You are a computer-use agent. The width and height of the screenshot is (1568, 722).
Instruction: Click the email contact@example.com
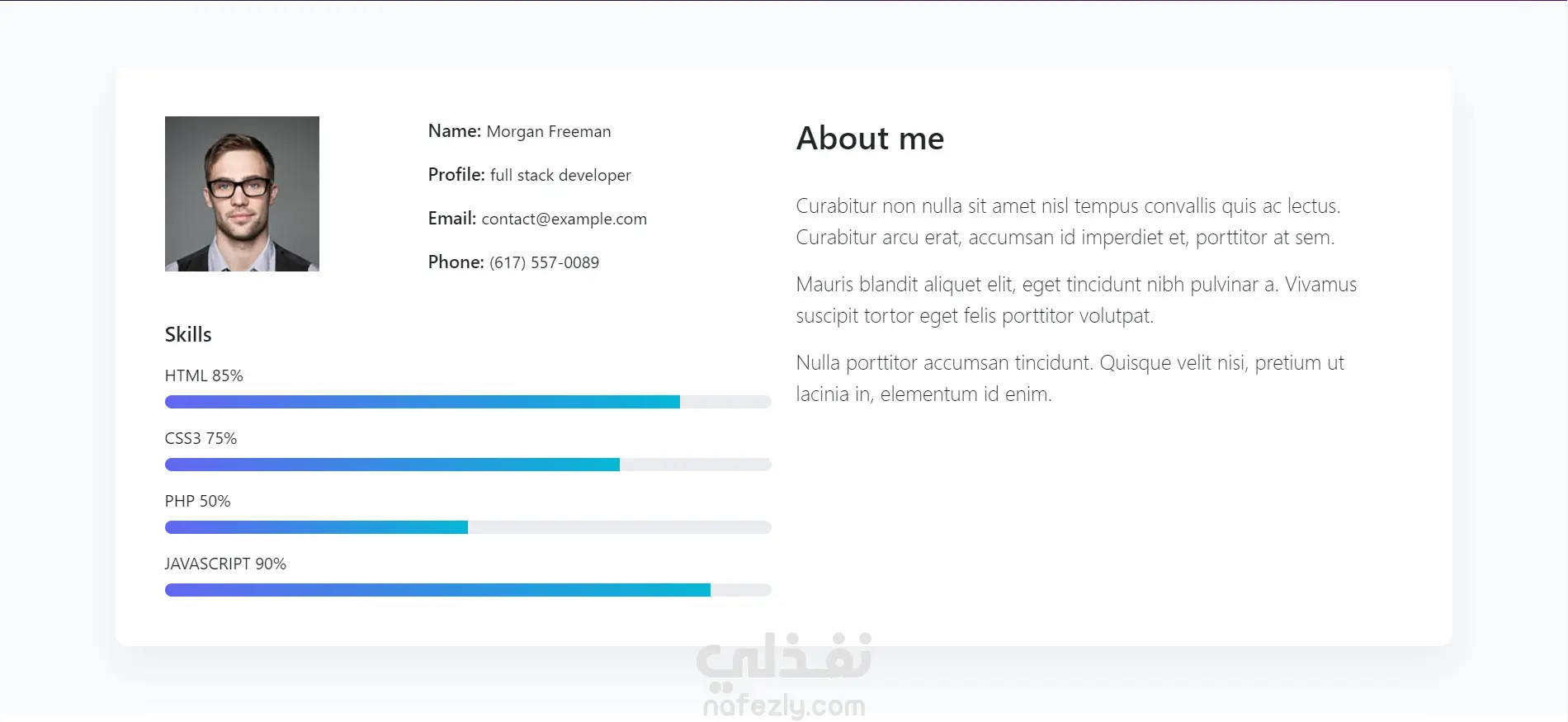pos(564,219)
